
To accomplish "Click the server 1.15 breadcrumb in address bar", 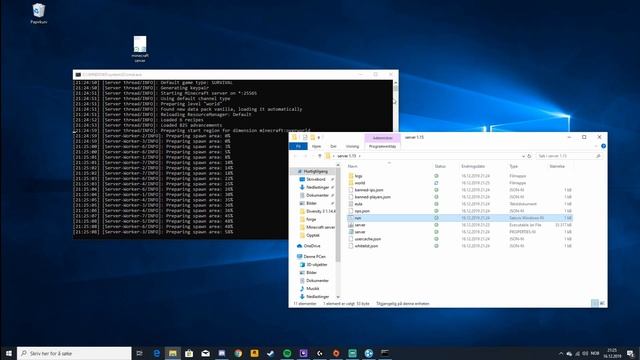I will coord(346,156).
